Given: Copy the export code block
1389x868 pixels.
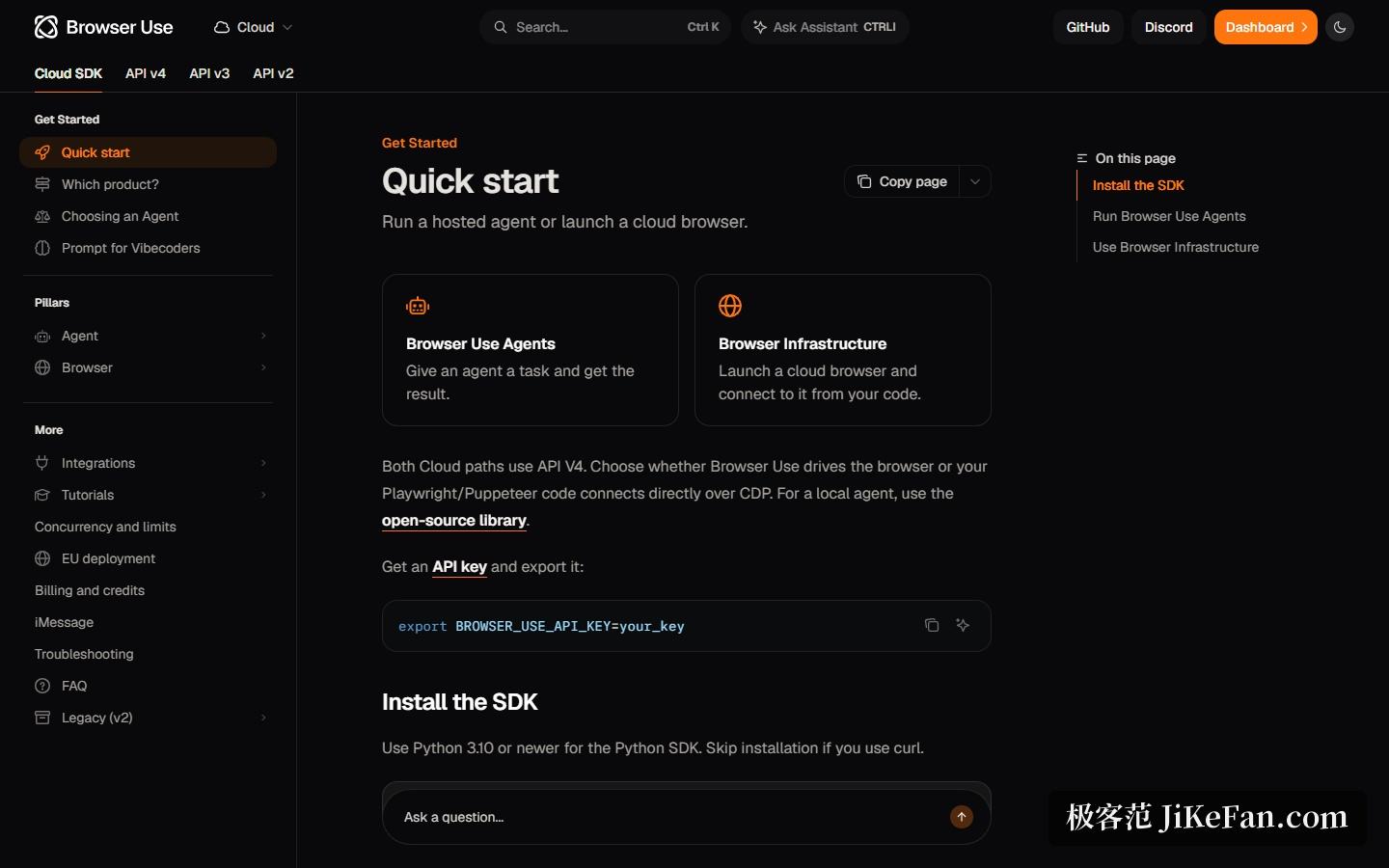Looking at the screenshot, I should (x=932, y=625).
